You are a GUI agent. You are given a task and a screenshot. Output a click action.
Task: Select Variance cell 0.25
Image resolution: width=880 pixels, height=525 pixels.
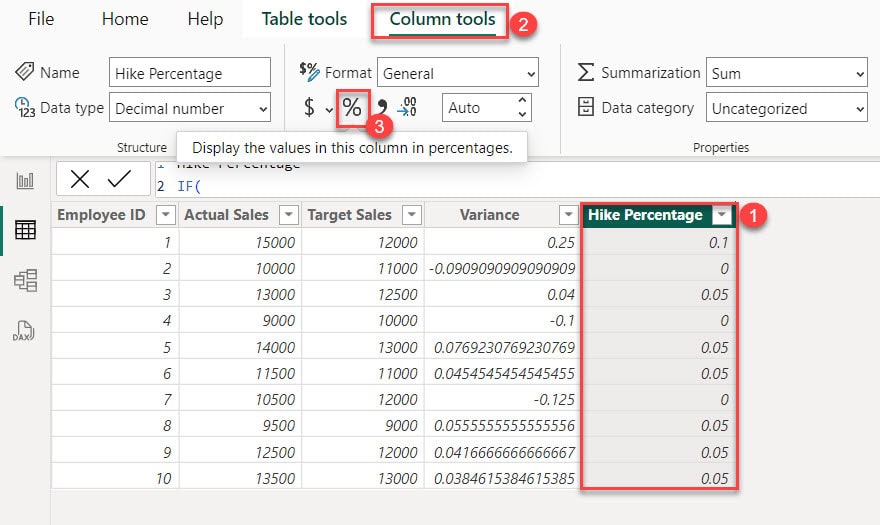[503, 242]
